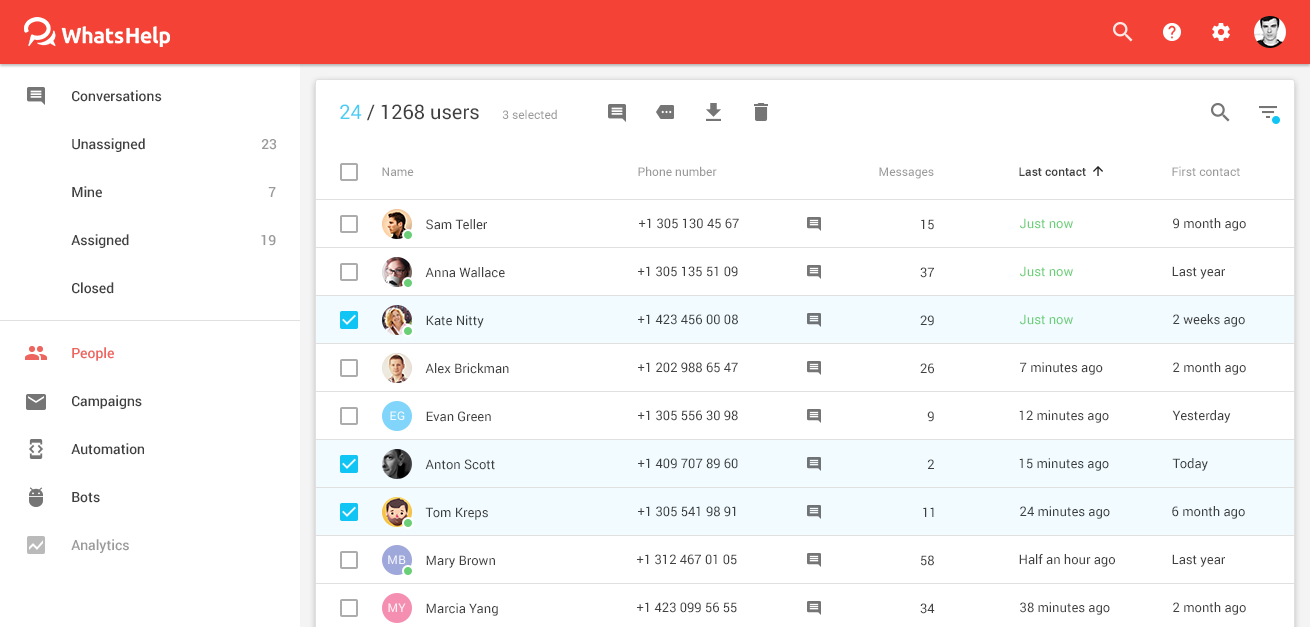Viewport: 1310px width, 627px height.
Task: Toggle the select-all checkbox in the table header
Action: coord(349,172)
